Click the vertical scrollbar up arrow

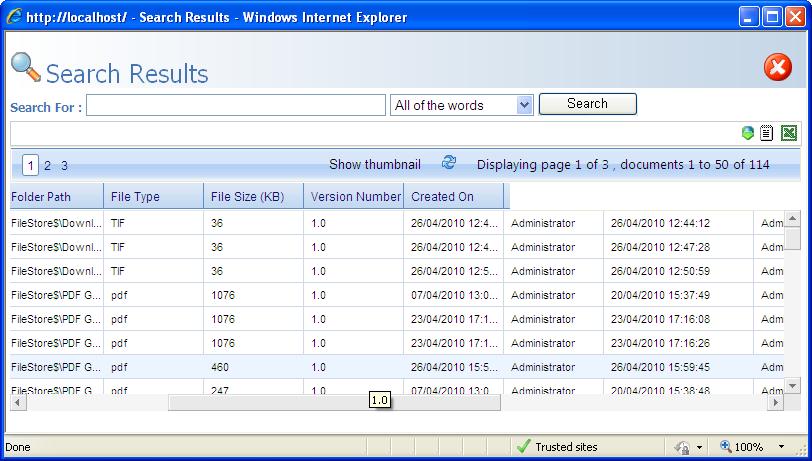tap(792, 219)
